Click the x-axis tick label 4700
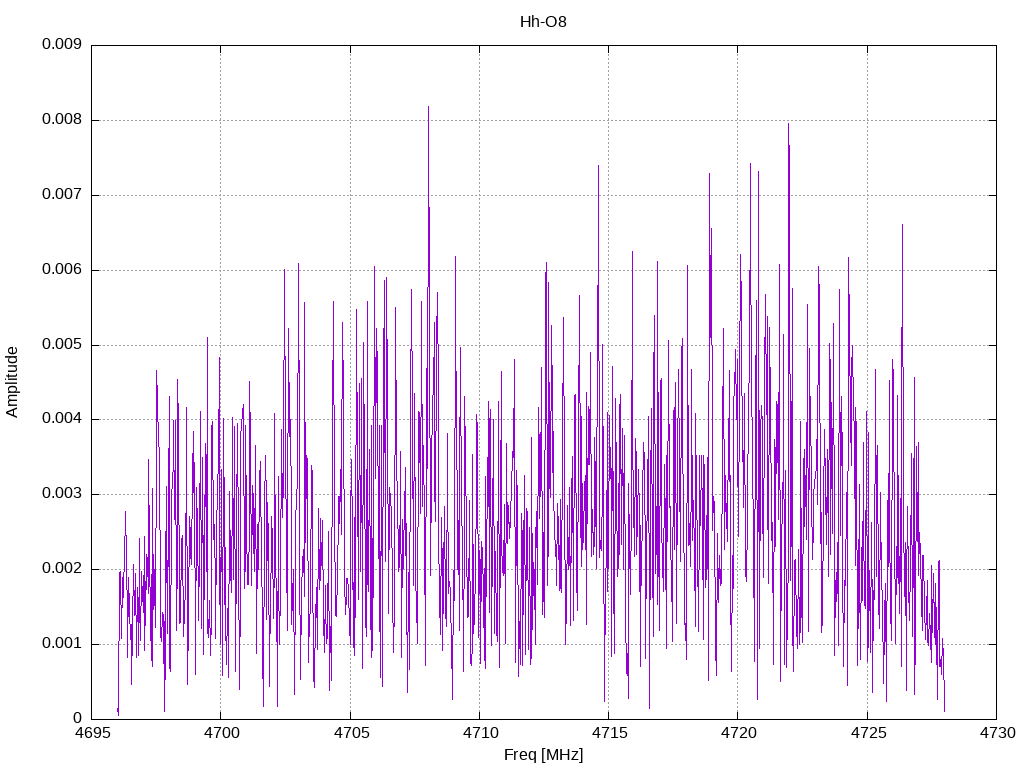Viewport: 1024px width, 768px height. [x=221, y=733]
